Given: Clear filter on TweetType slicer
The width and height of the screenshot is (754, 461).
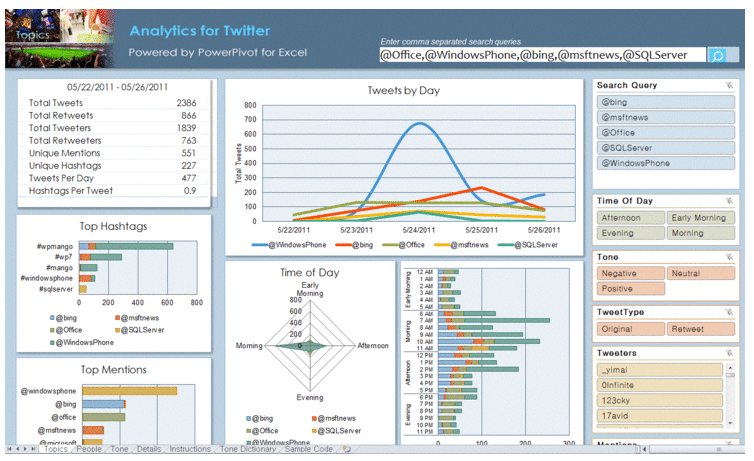Looking at the screenshot, I should 729,312.
